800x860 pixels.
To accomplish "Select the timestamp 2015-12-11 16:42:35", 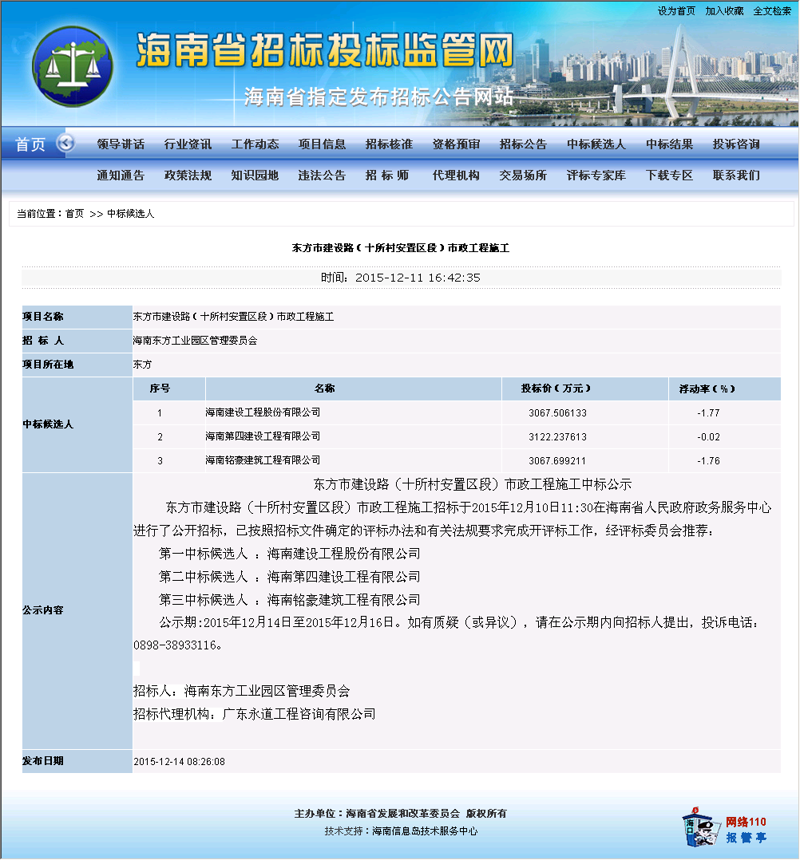I will point(417,278).
